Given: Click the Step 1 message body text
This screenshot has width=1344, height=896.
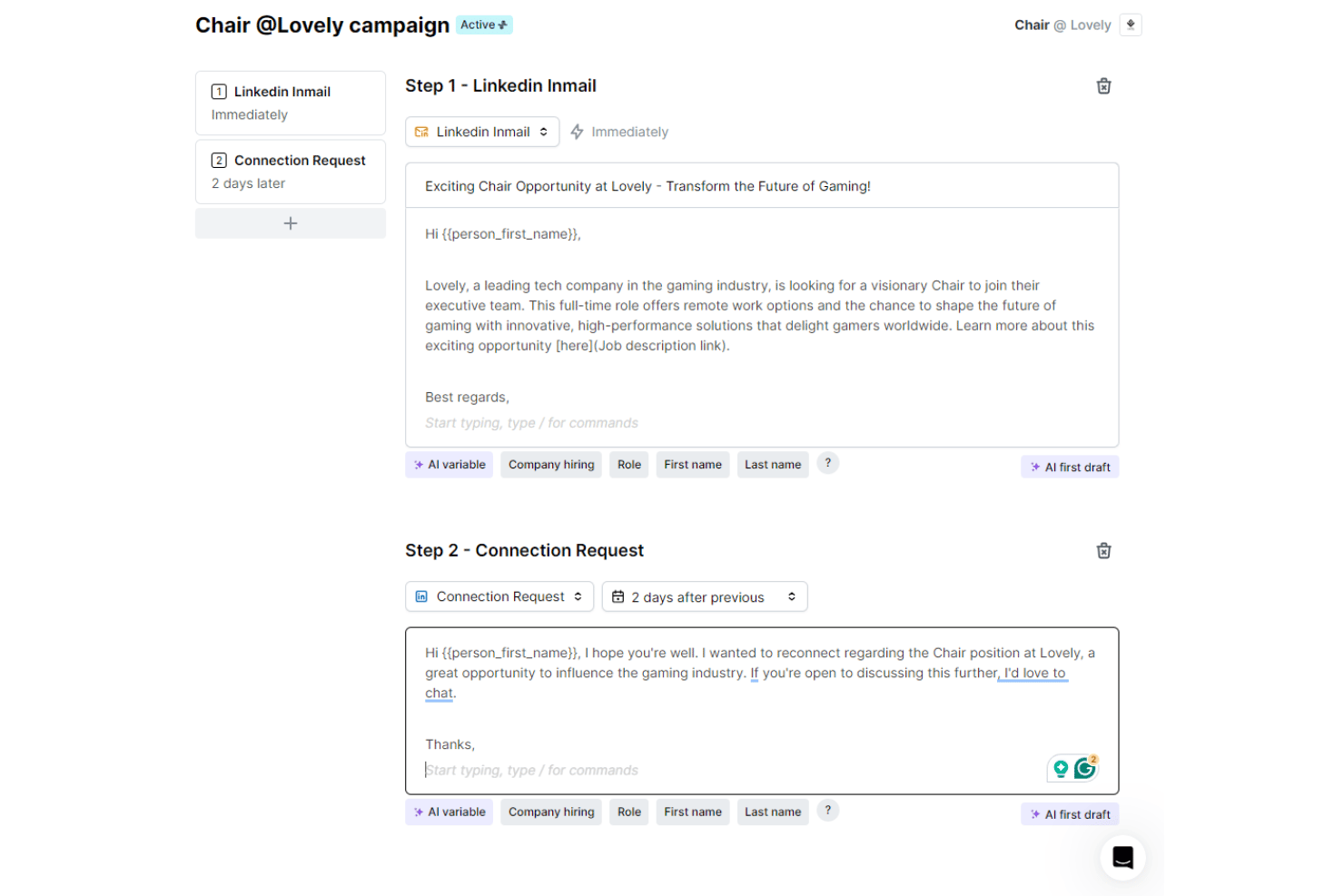Looking at the screenshot, I should click(760, 315).
